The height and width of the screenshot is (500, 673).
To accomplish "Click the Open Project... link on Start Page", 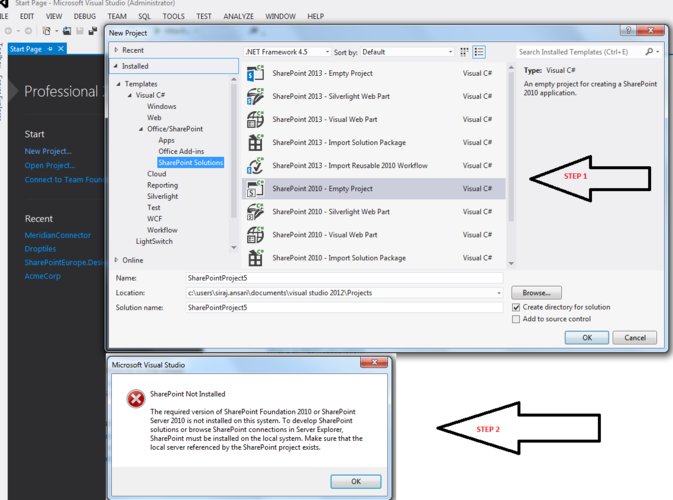I will click(x=49, y=165).
